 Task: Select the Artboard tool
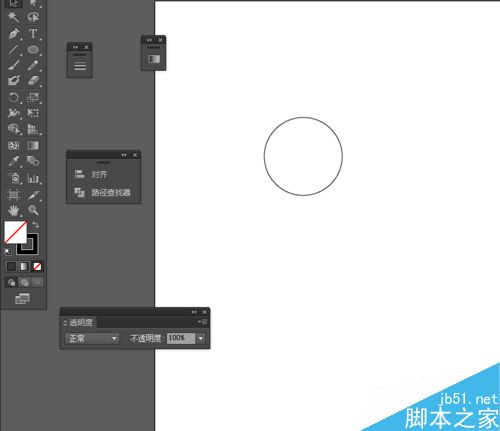(x=13, y=195)
